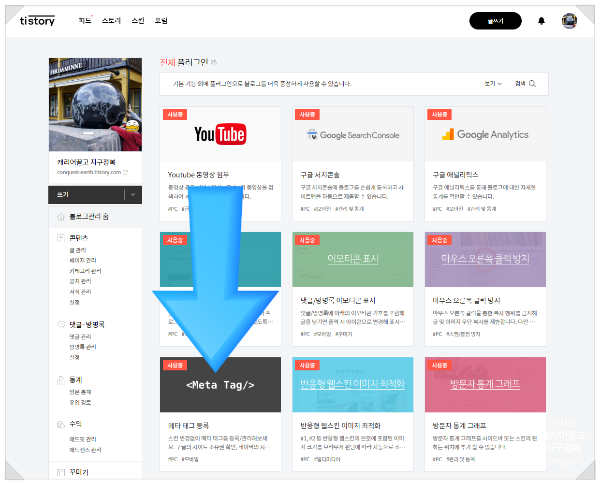Open 애드센스 관리 in the sidebar
This screenshot has width=600, height=484.
pyautogui.click(x=85, y=450)
